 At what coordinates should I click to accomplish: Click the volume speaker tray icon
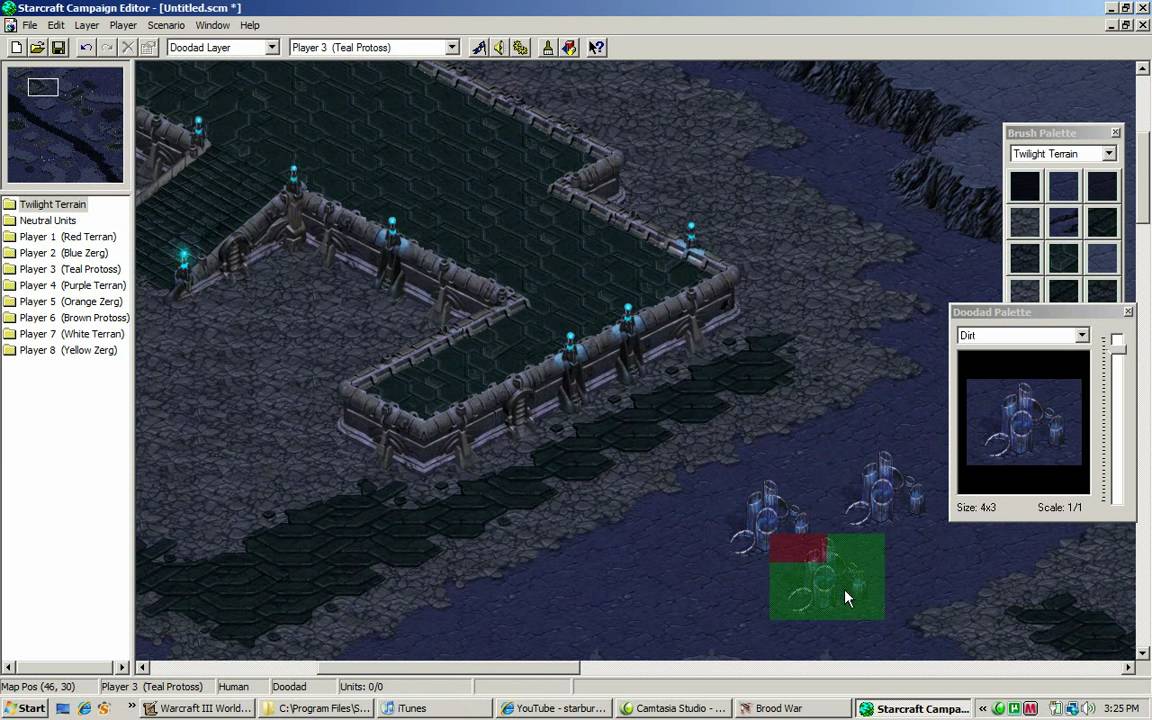tap(1087, 708)
